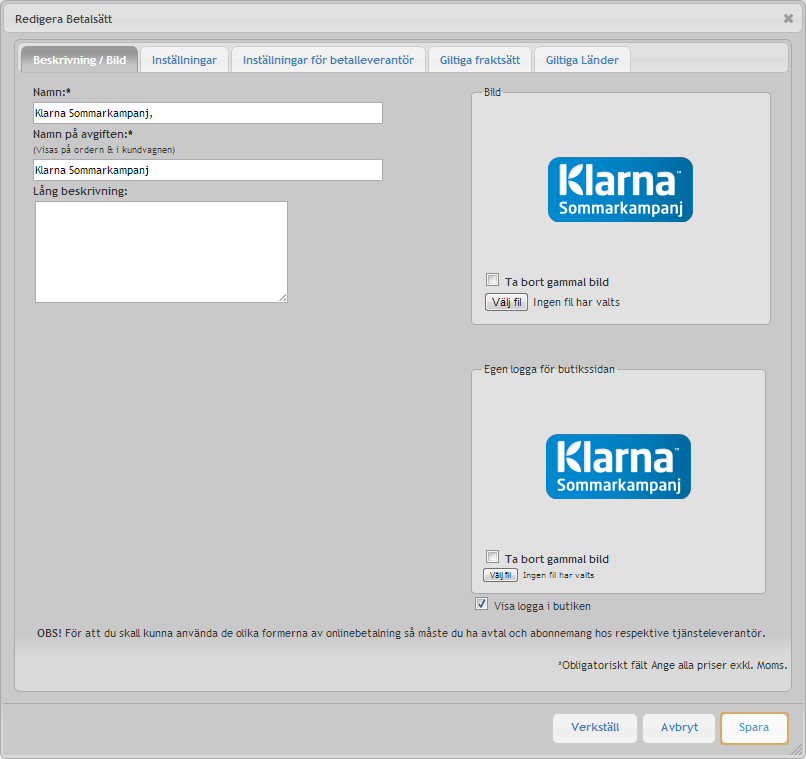Click the Namn input field
This screenshot has width=806, height=759.
coord(208,113)
